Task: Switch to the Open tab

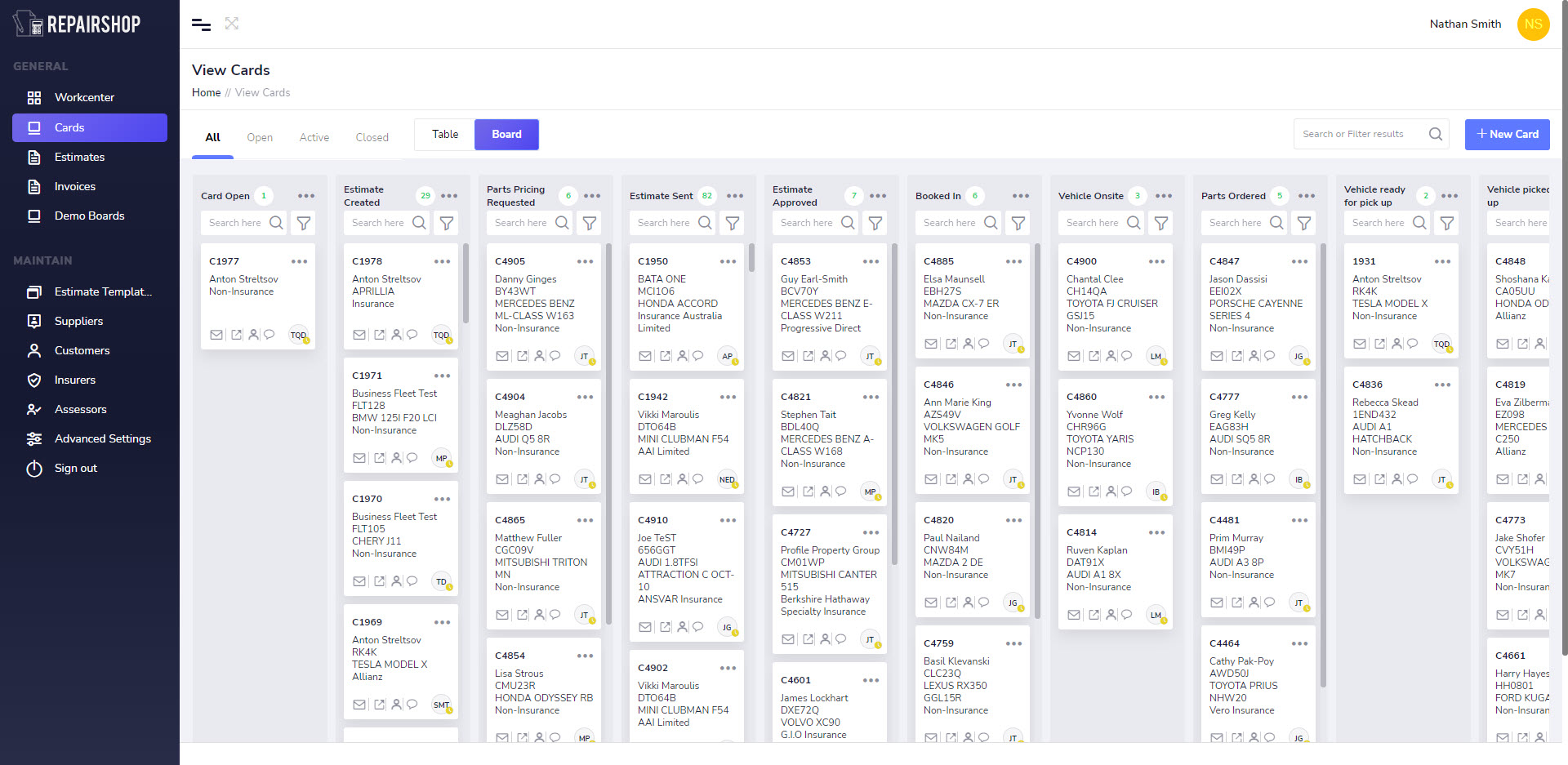Action: [260, 137]
